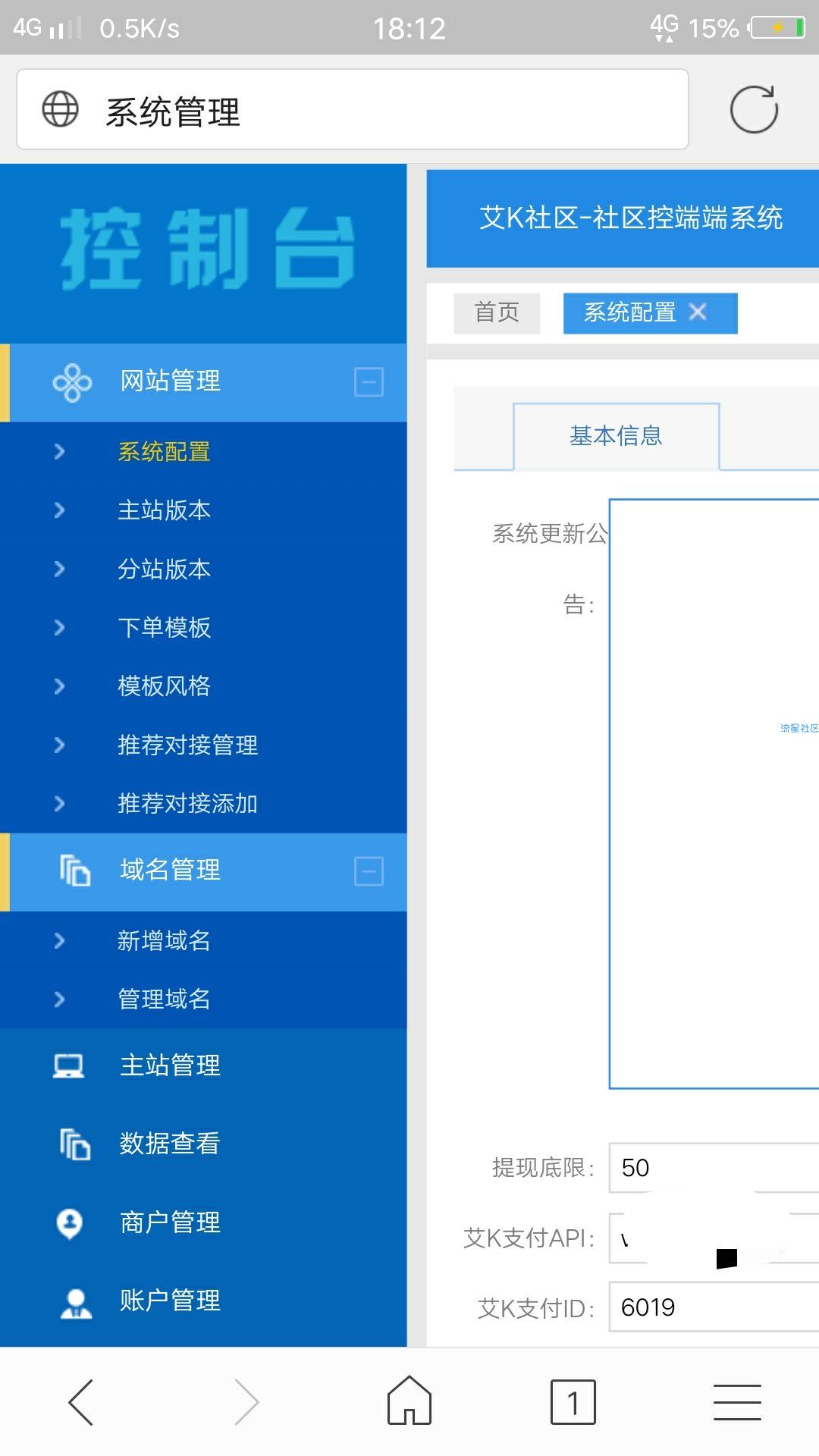Open 下单模板 menu item
Image resolution: width=819 pixels, height=1456 pixels.
[x=164, y=628]
